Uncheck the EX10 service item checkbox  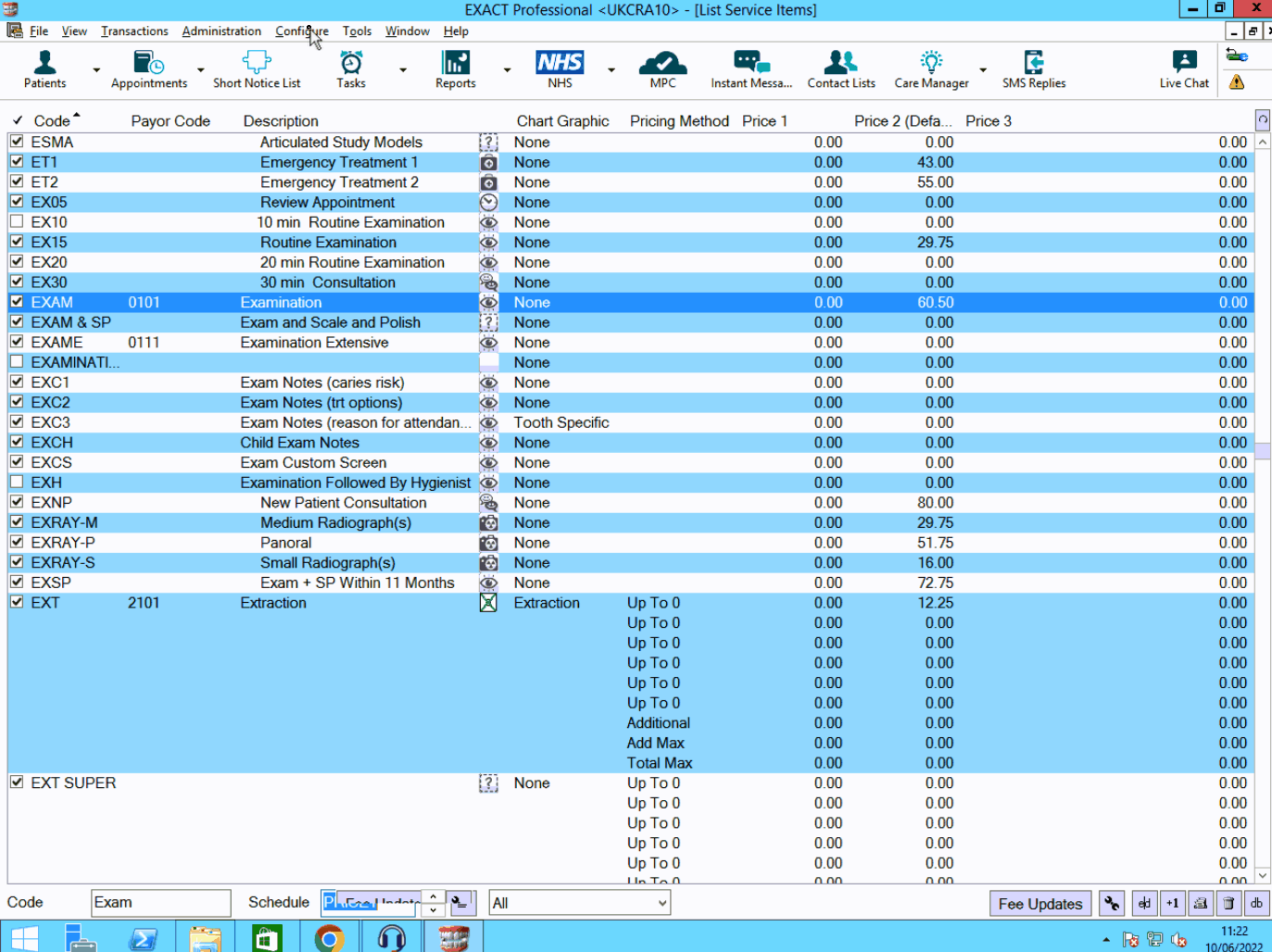pyautogui.click(x=17, y=221)
